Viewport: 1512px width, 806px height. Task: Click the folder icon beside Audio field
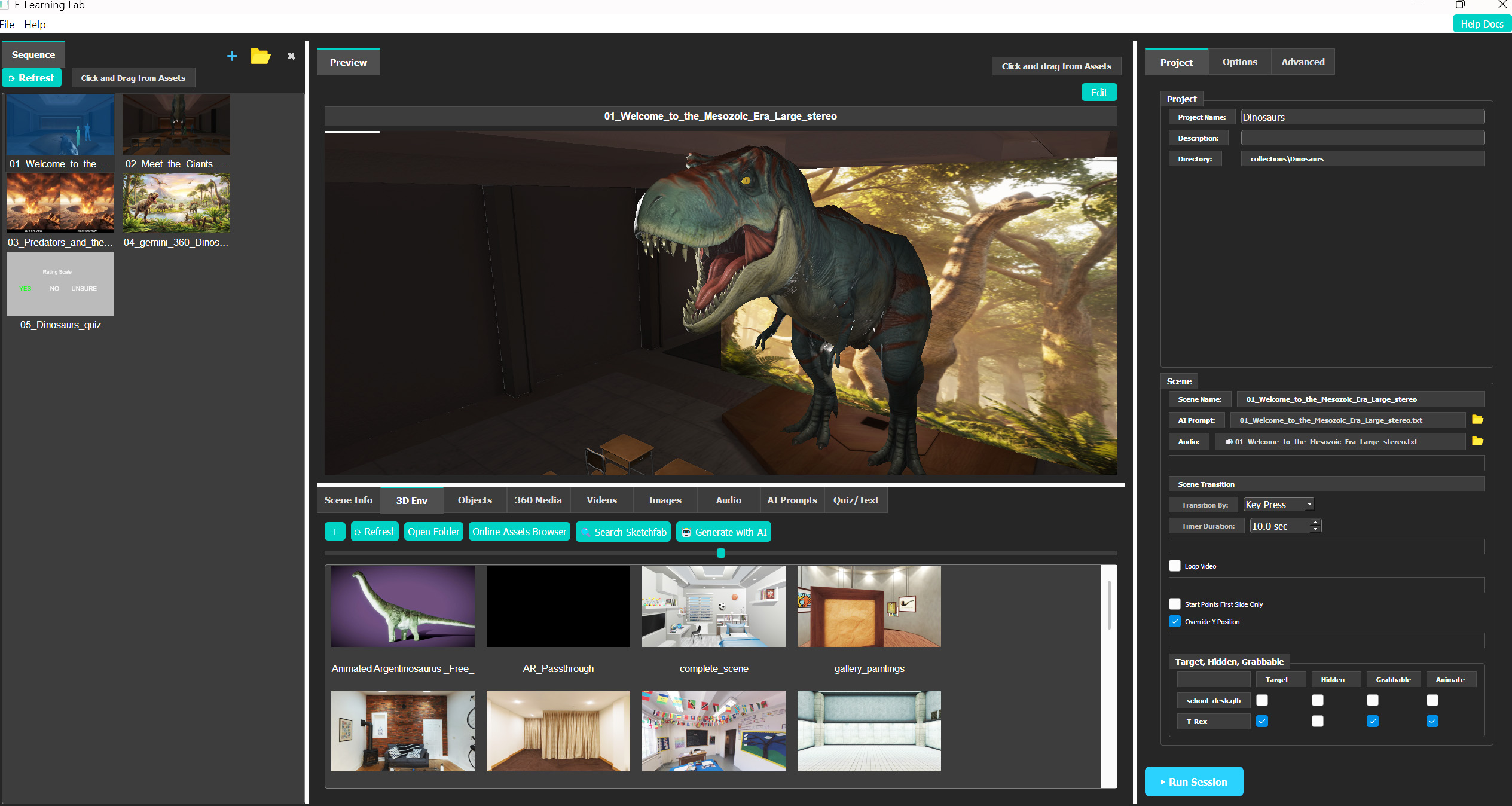(x=1477, y=441)
